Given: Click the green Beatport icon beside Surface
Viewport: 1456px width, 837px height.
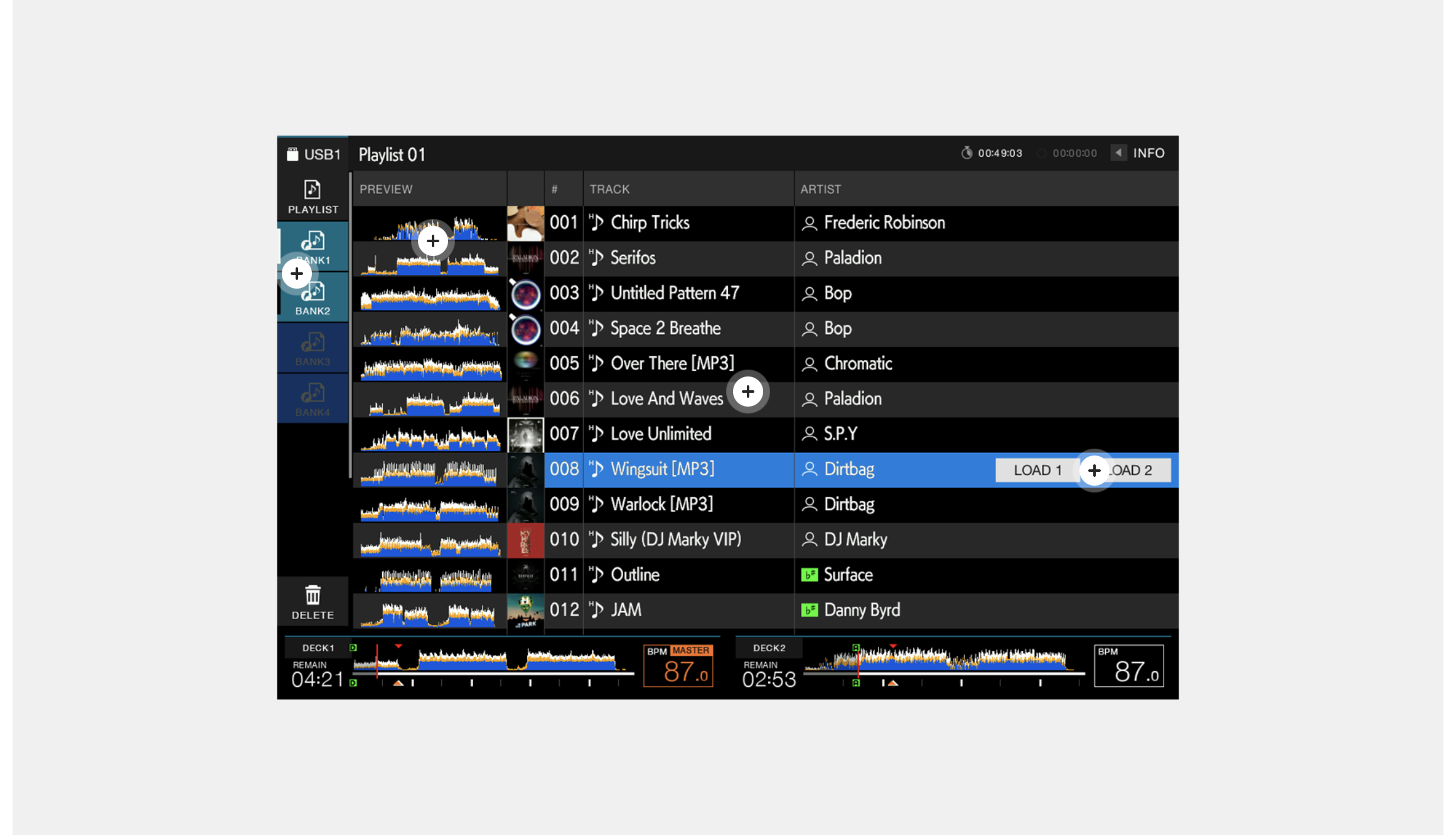Looking at the screenshot, I should (x=810, y=575).
